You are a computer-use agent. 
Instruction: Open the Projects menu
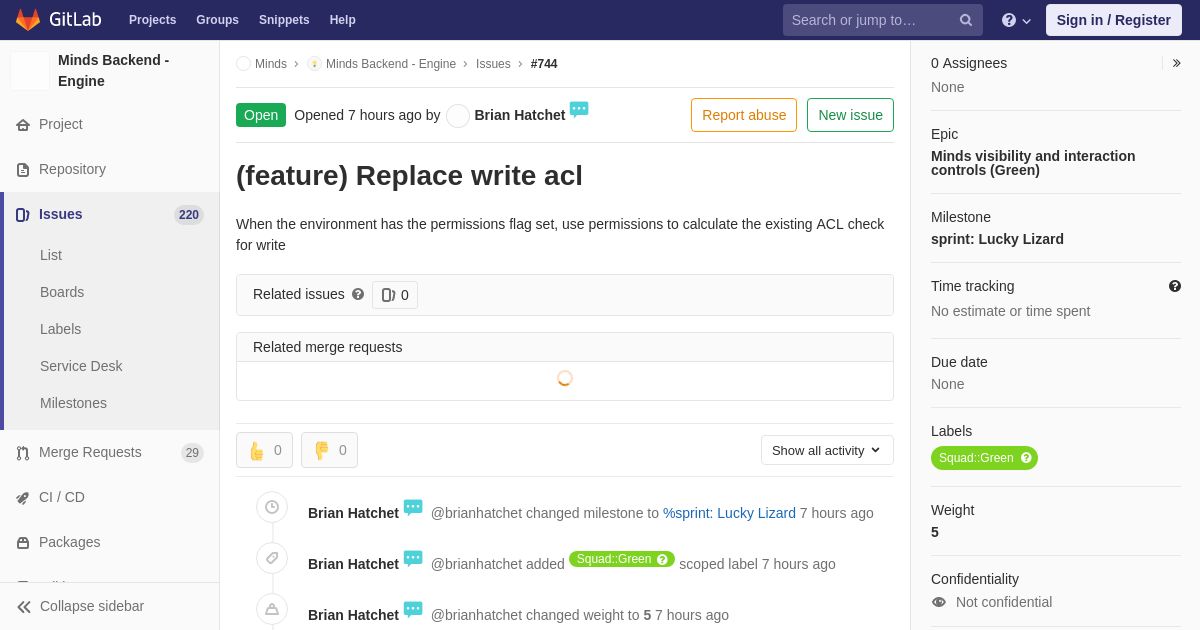coord(152,20)
